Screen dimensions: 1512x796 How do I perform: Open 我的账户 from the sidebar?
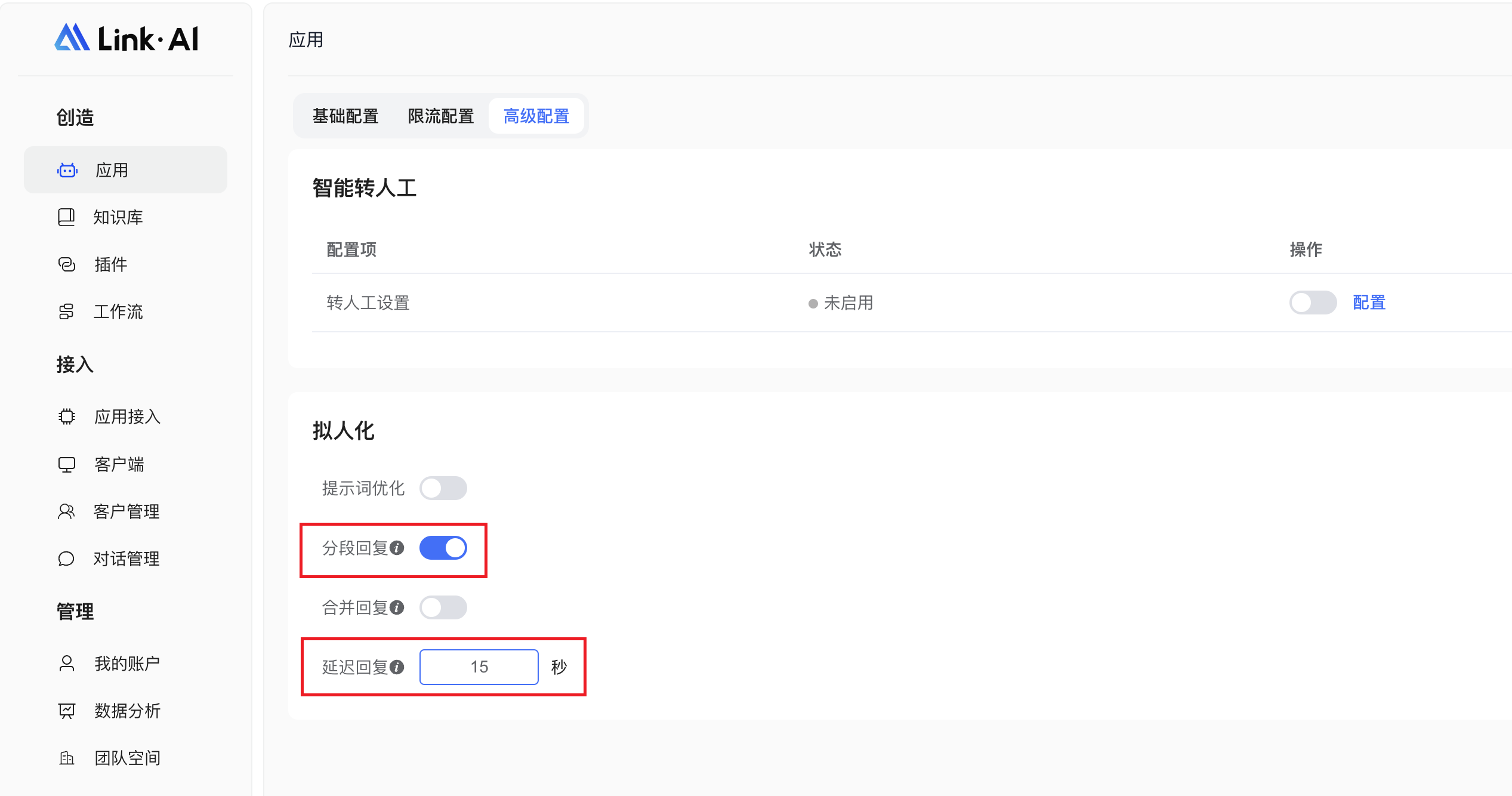pos(125,664)
